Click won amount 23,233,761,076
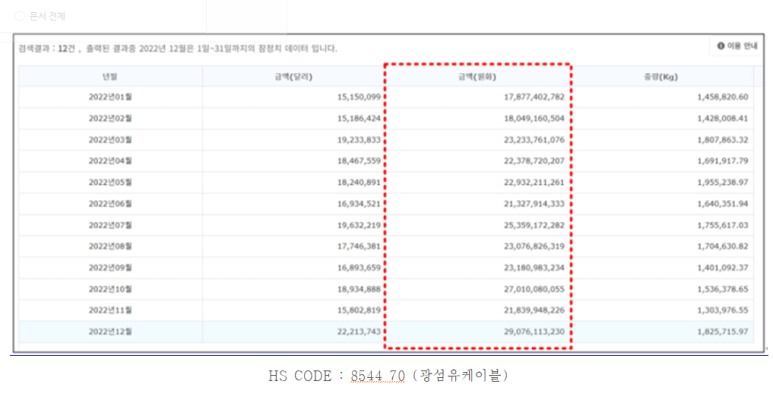The image size is (773, 394). [x=534, y=140]
